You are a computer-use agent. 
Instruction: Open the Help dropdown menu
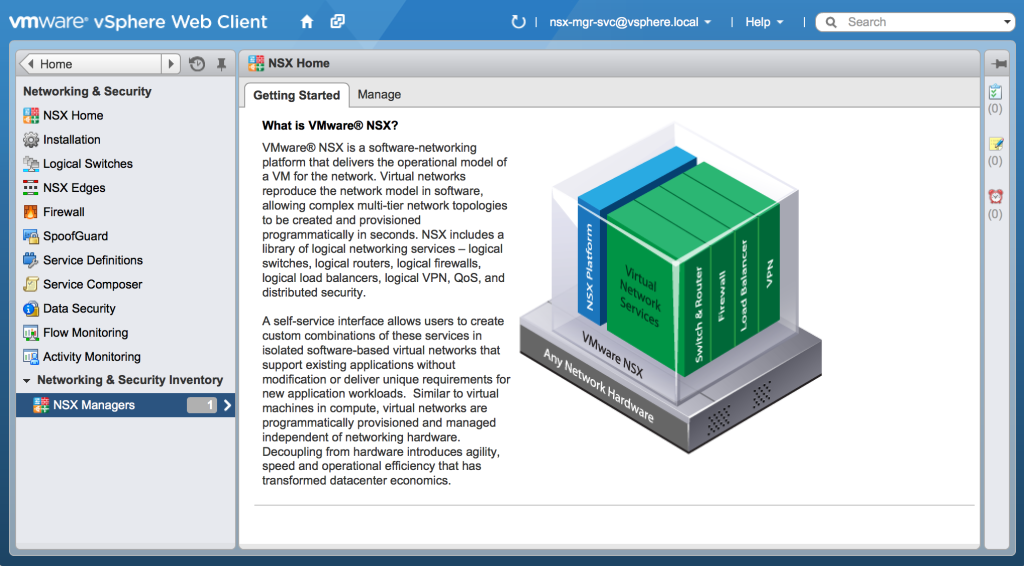point(764,22)
